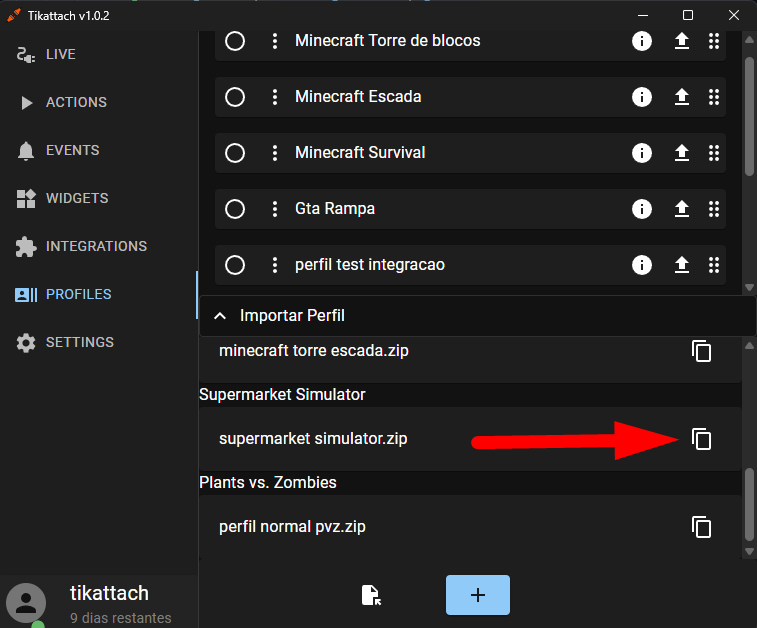Click import list scroll down arrow

pos(750,551)
